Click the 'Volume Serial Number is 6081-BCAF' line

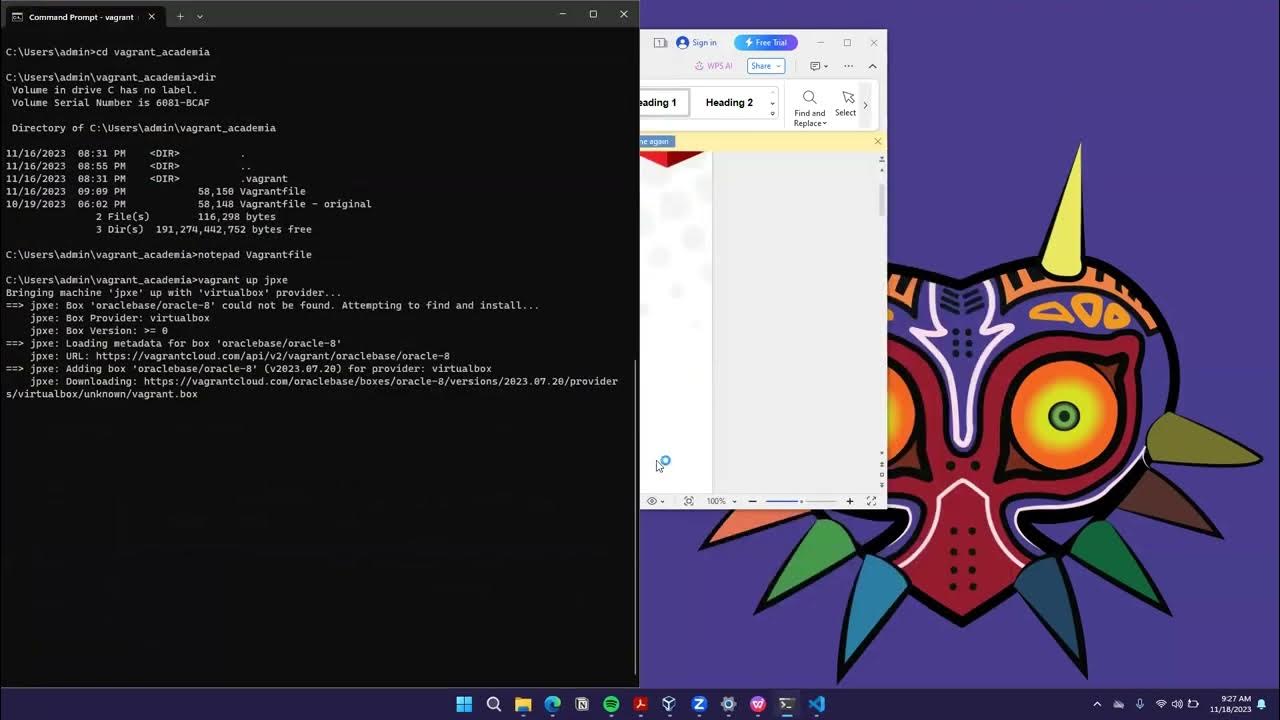click(111, 103)
